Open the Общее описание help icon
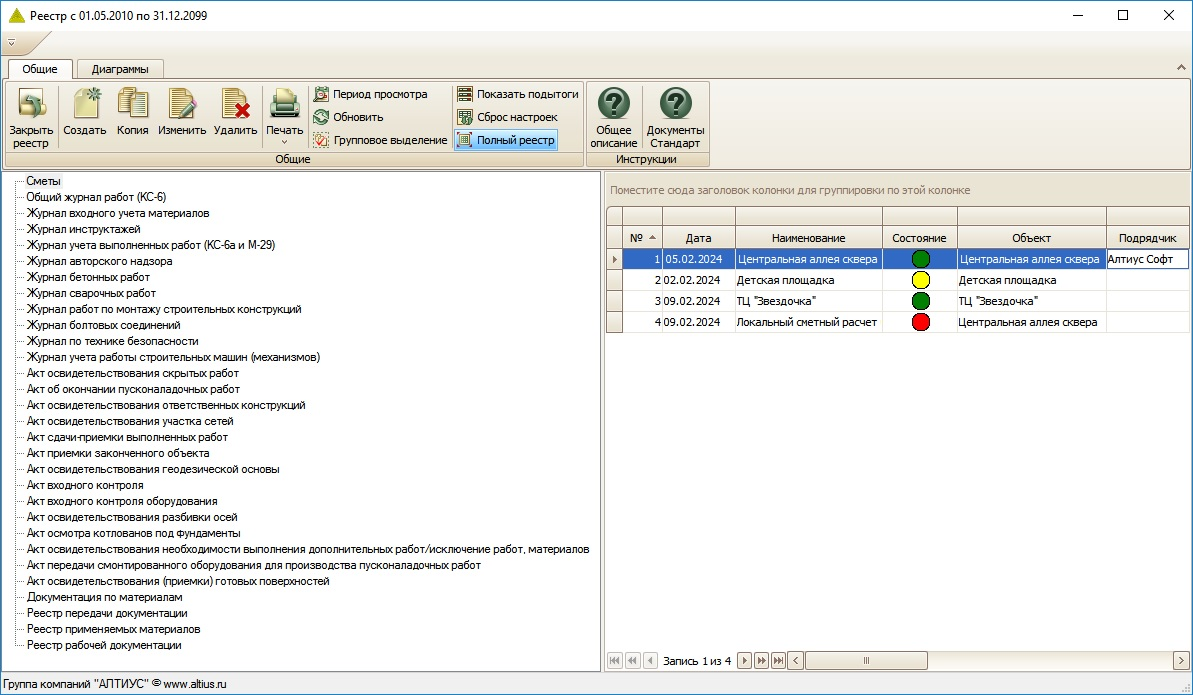Screen dimensions: 1193x695 click(x=613, y=104)
